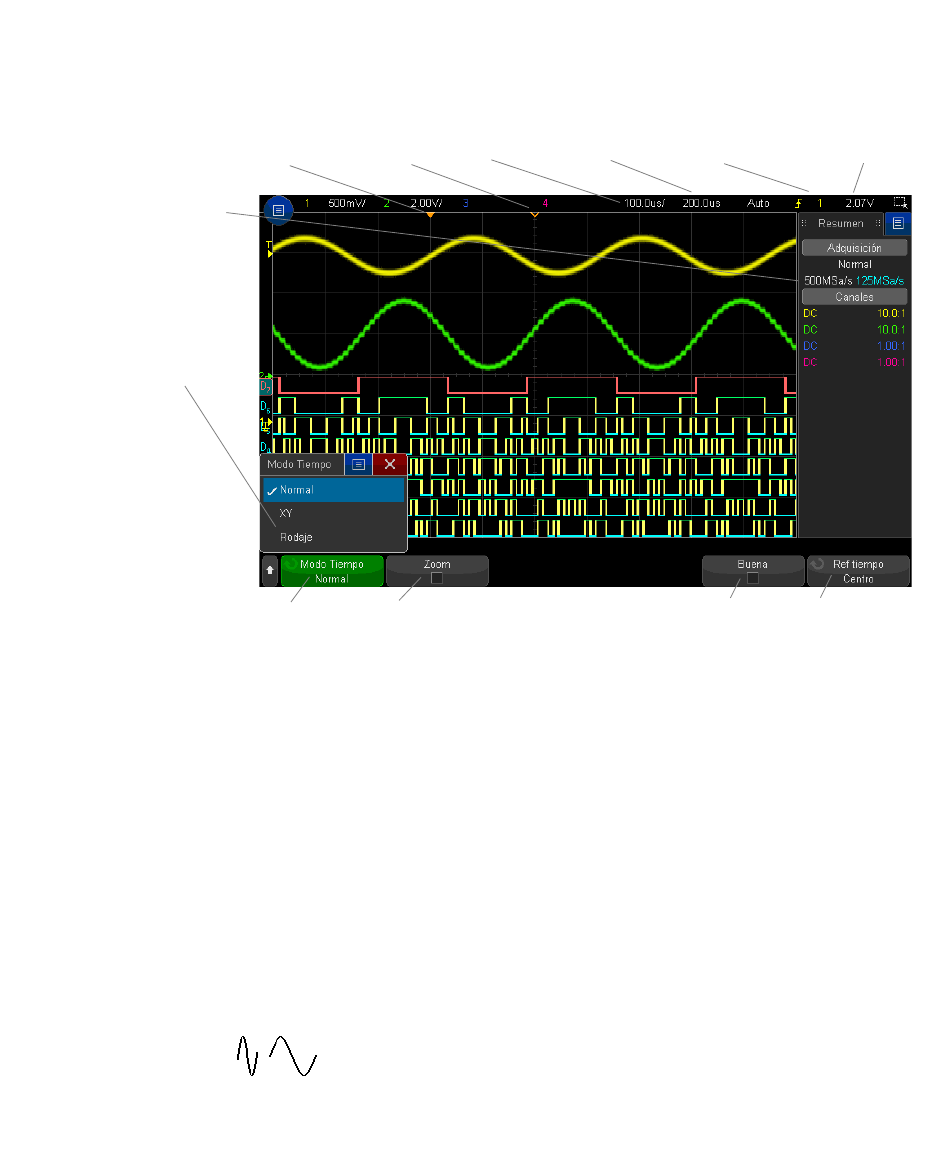This screenshot has width=950, height=1165.
Task: Open the Ref tiempo Centro softkey
Action: (858, 571)
